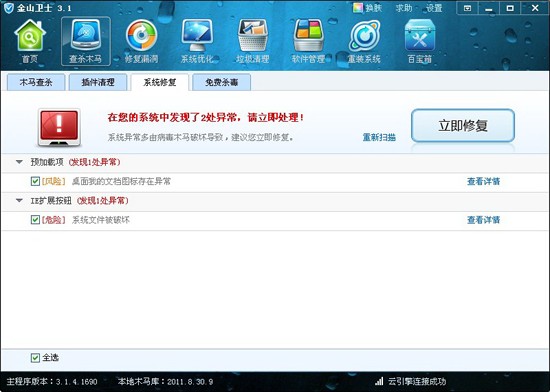The height and width of the screenshot is (392, 550).
Task: Click the red alert warning icon
Action: 59,127
